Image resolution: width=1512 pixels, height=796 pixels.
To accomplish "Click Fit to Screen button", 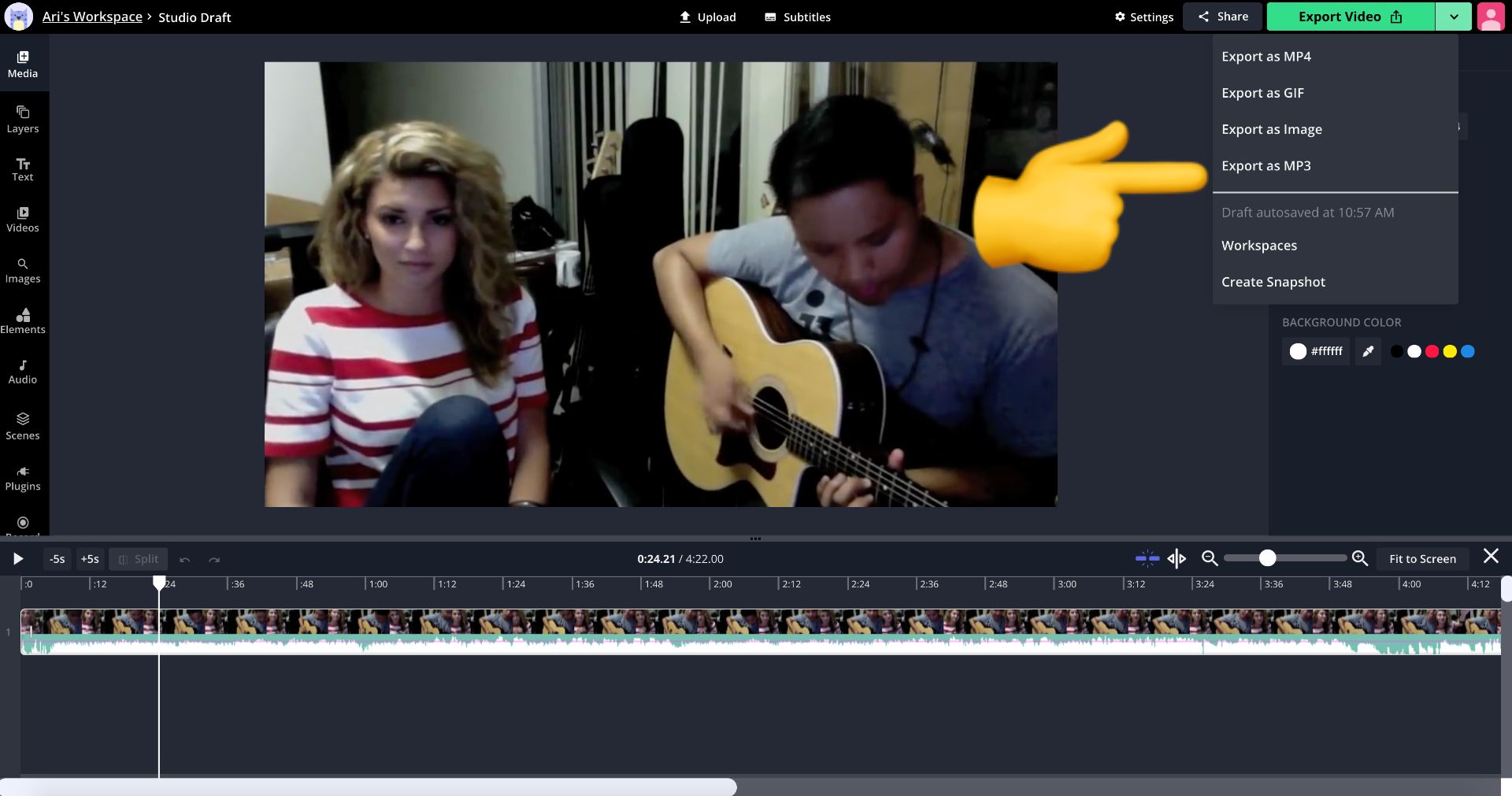I will [1422, 558].
